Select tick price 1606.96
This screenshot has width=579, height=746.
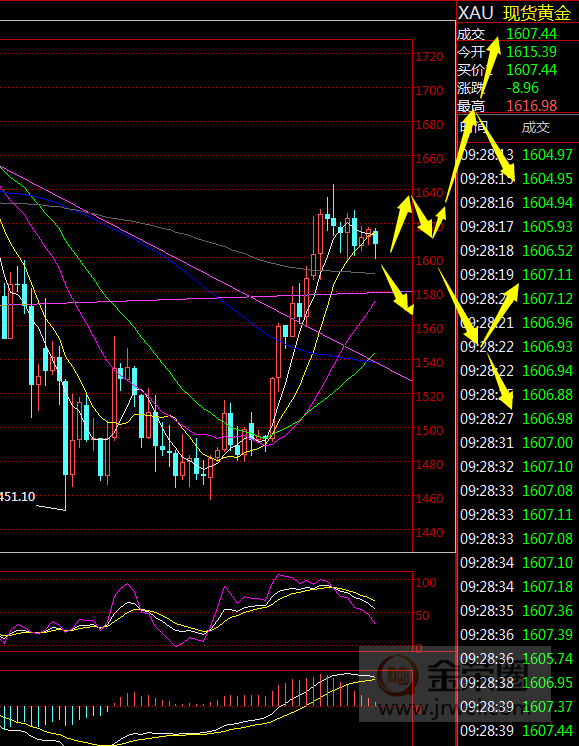(x=547, y=323)
